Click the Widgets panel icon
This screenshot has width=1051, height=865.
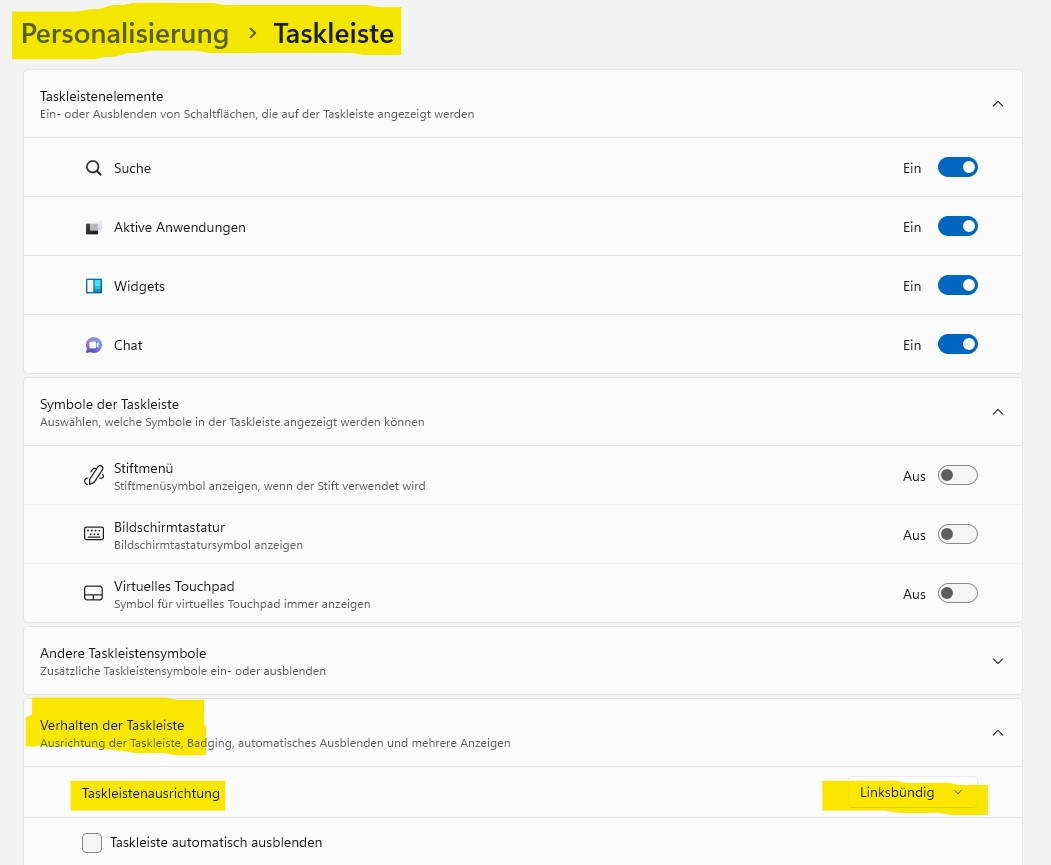click(x=93, y=285)
